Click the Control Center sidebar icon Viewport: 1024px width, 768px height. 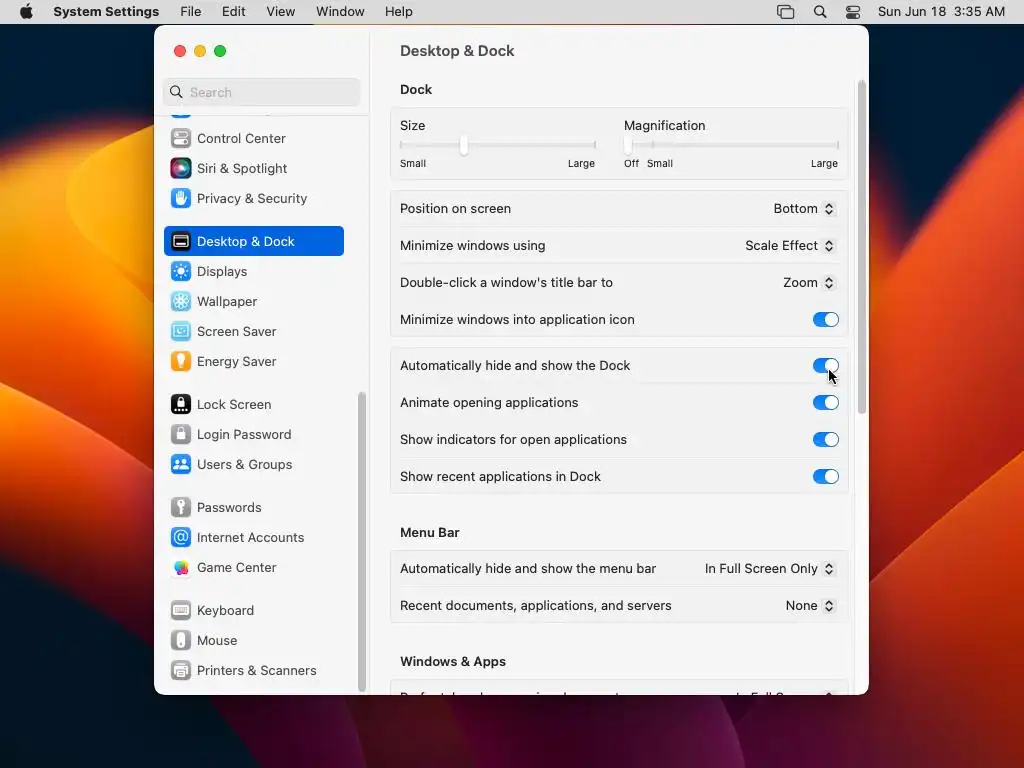[x=181, y=138]
